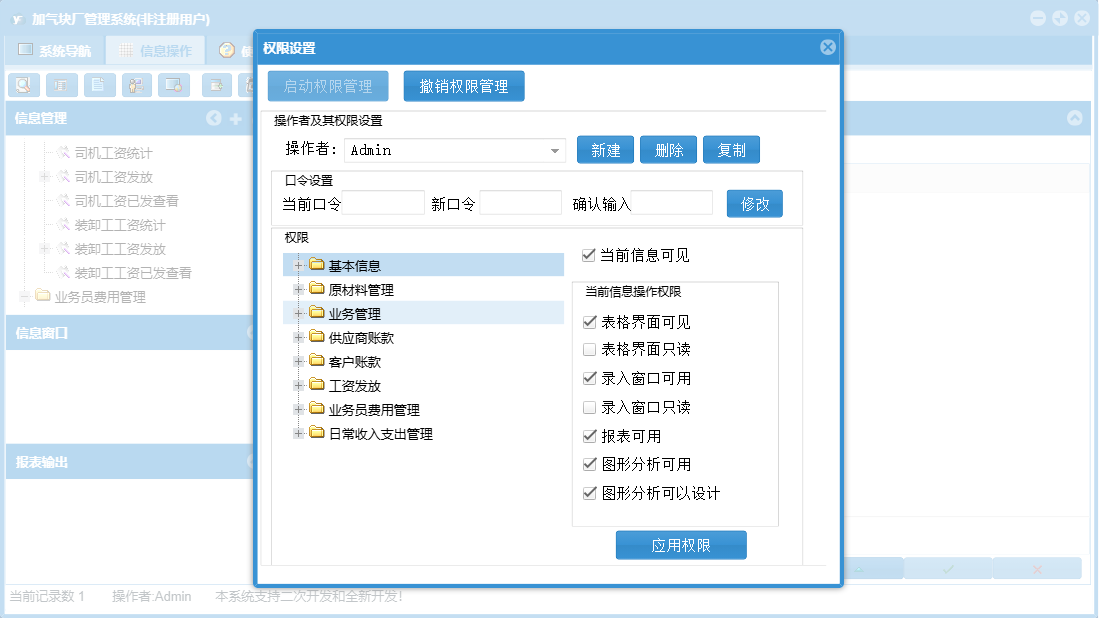Click the green checkmark confirm button in main window
Screen dimensions: 1099x618
[x=948, y=569]
